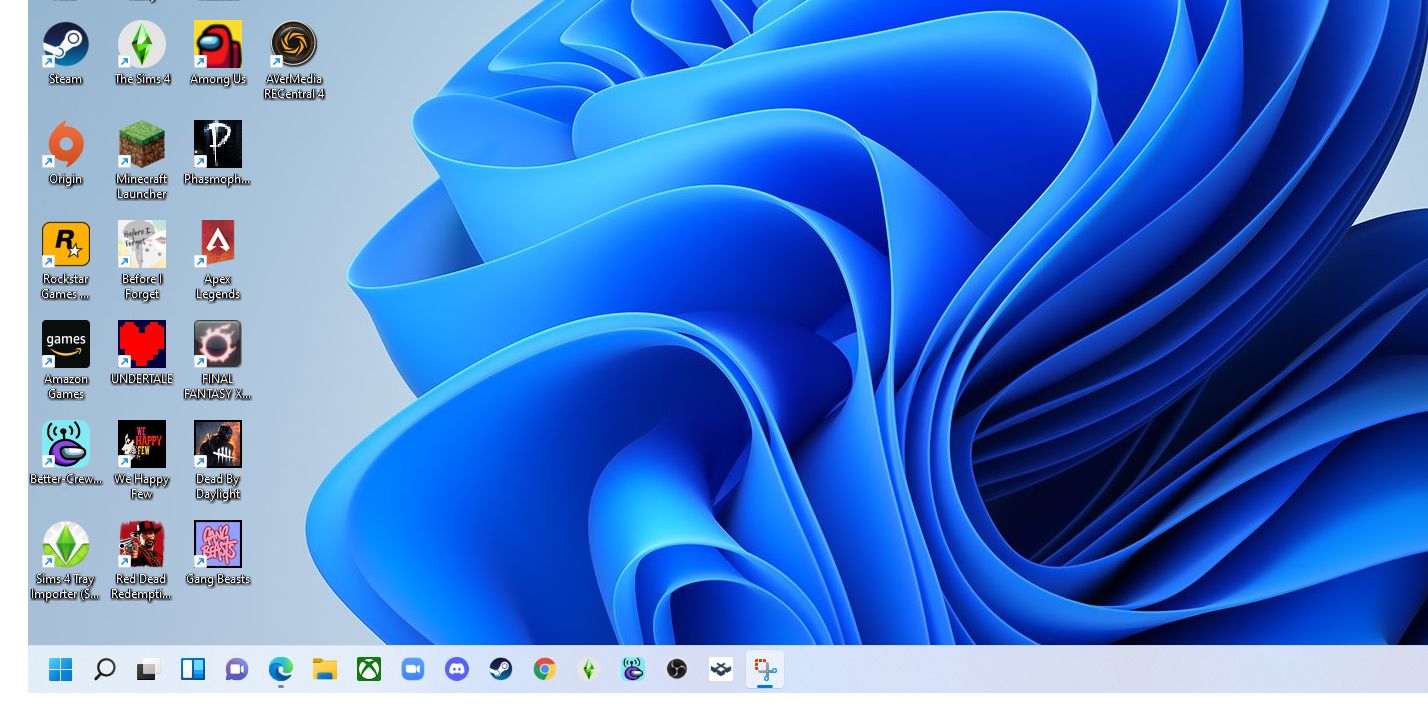Switch to OBS Studio in taskbar

[x=677, y=669]
